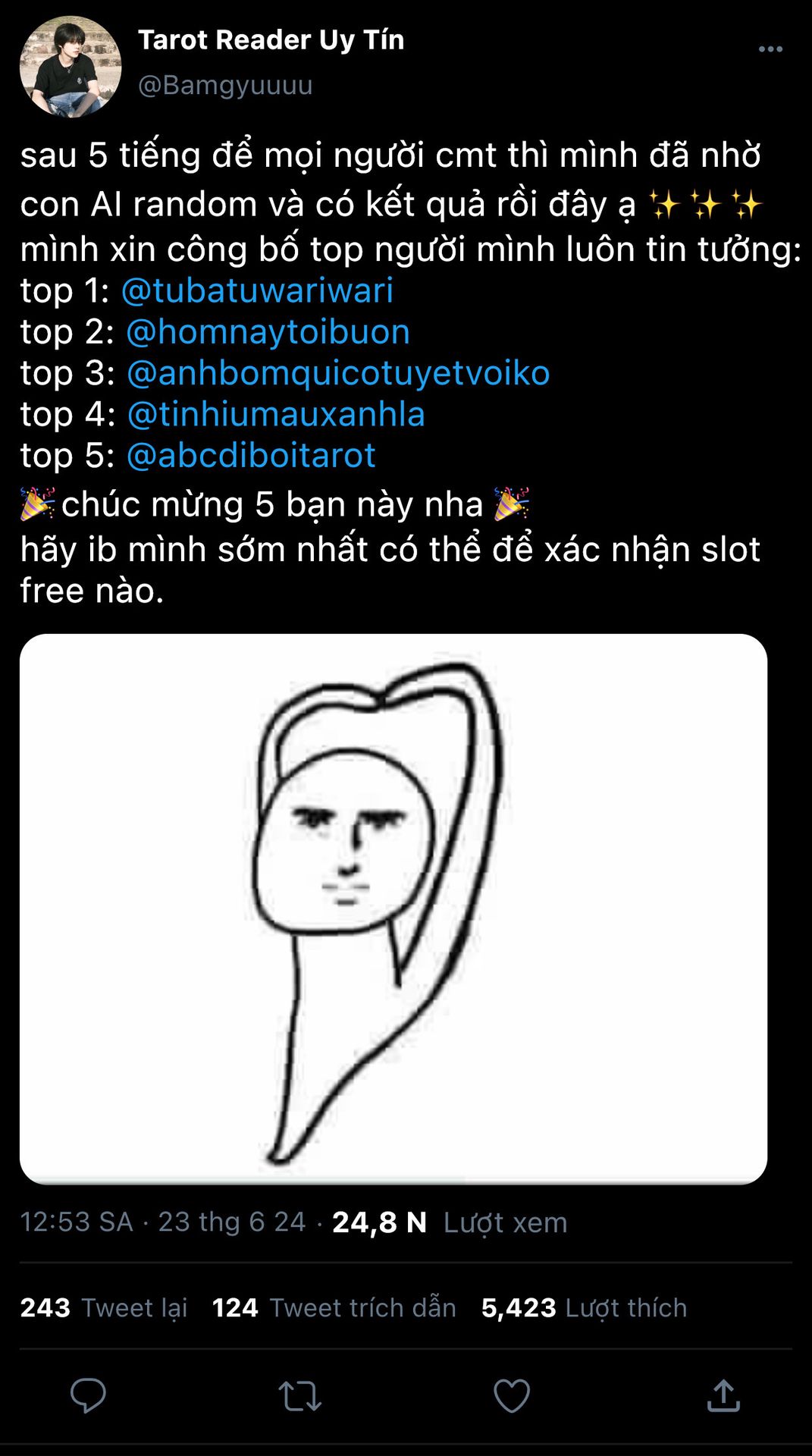Open the three-dot more options menu
The width and height of the screenshot is (812, 1456).
pos(770,49)
